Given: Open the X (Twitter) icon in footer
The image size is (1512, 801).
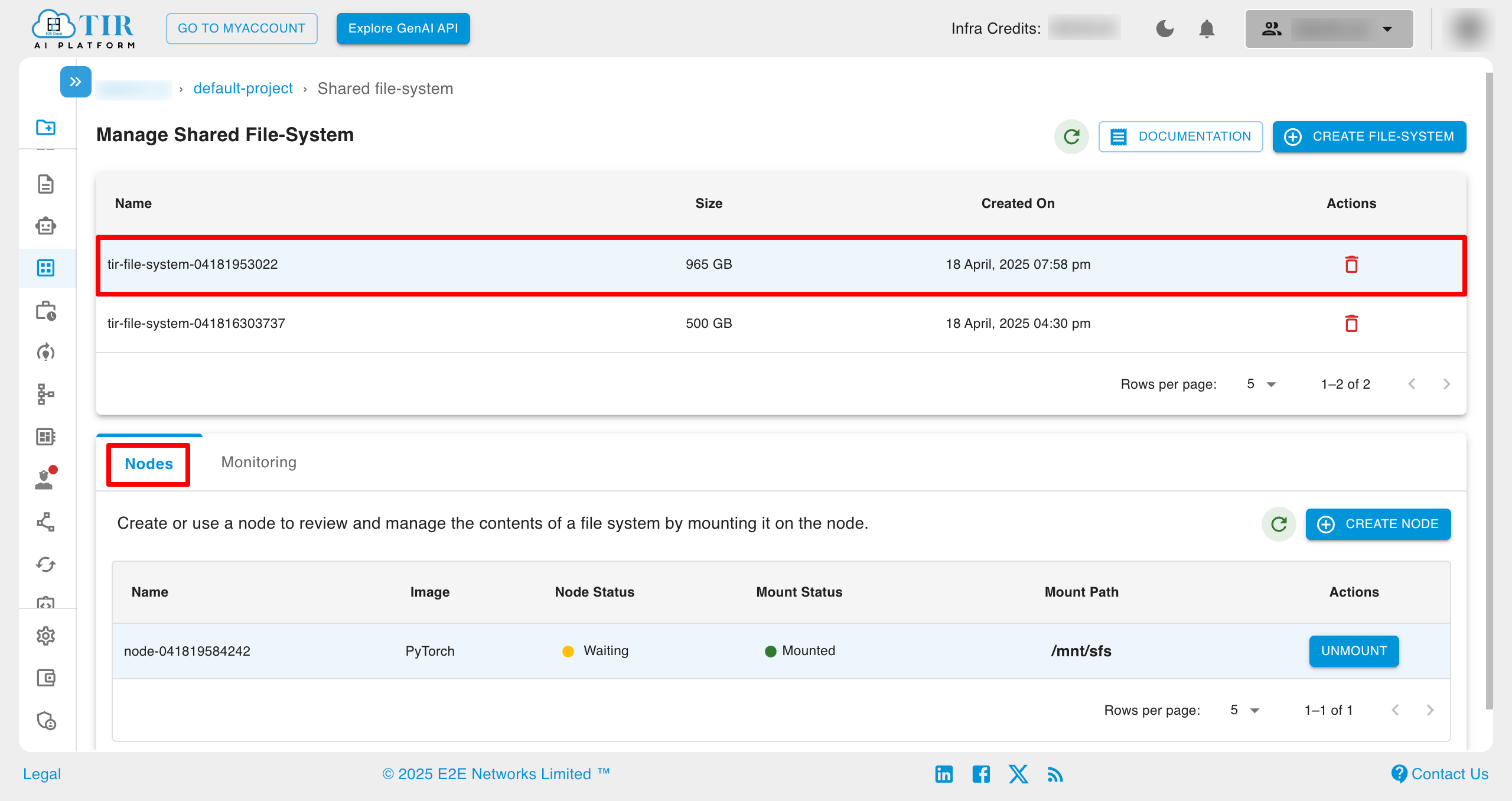Looking at the screenshot, I should (x=1018, y=774).
